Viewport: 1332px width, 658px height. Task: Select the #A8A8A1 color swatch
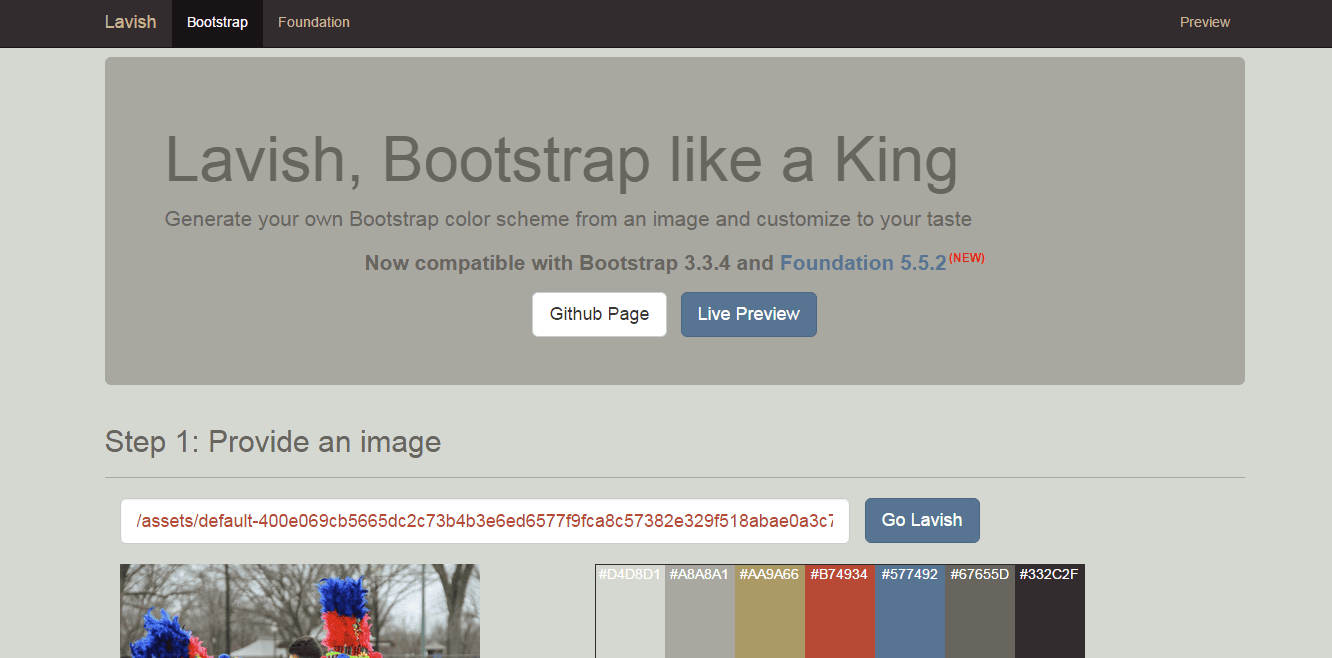point(700,611)
